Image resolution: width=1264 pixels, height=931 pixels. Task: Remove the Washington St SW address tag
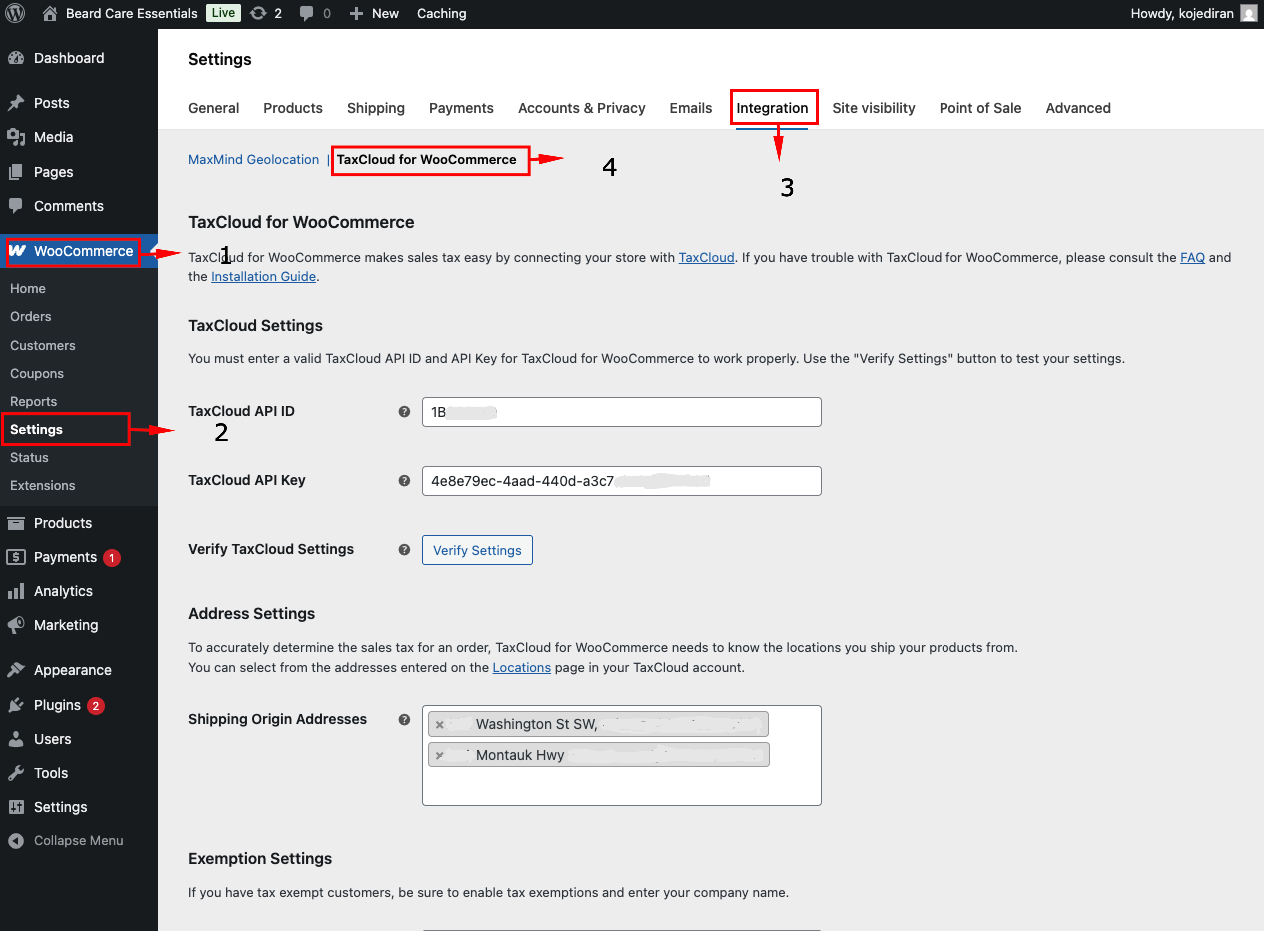pyautogui.click(x=439, y=725)
